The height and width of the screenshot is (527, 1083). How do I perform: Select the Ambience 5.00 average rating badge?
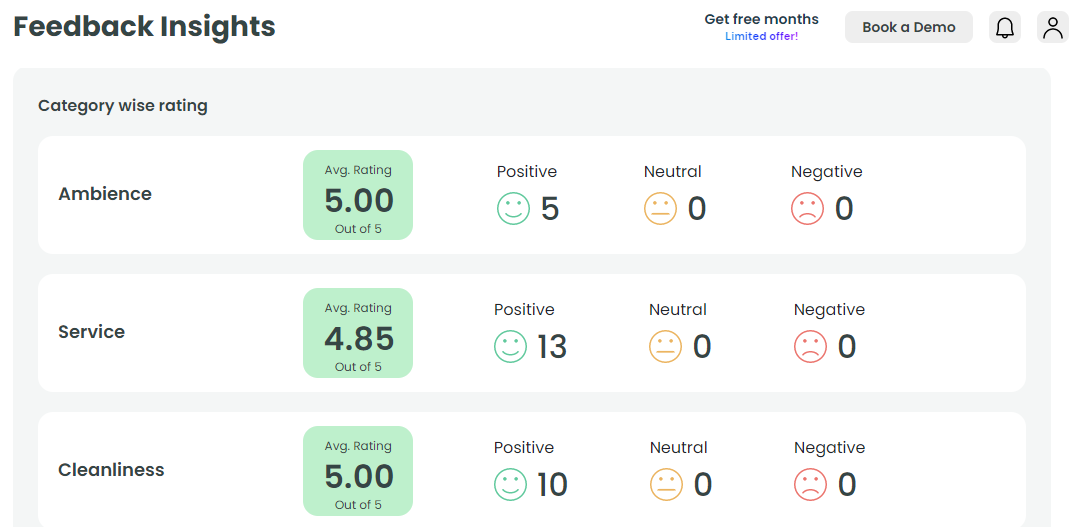358,195
